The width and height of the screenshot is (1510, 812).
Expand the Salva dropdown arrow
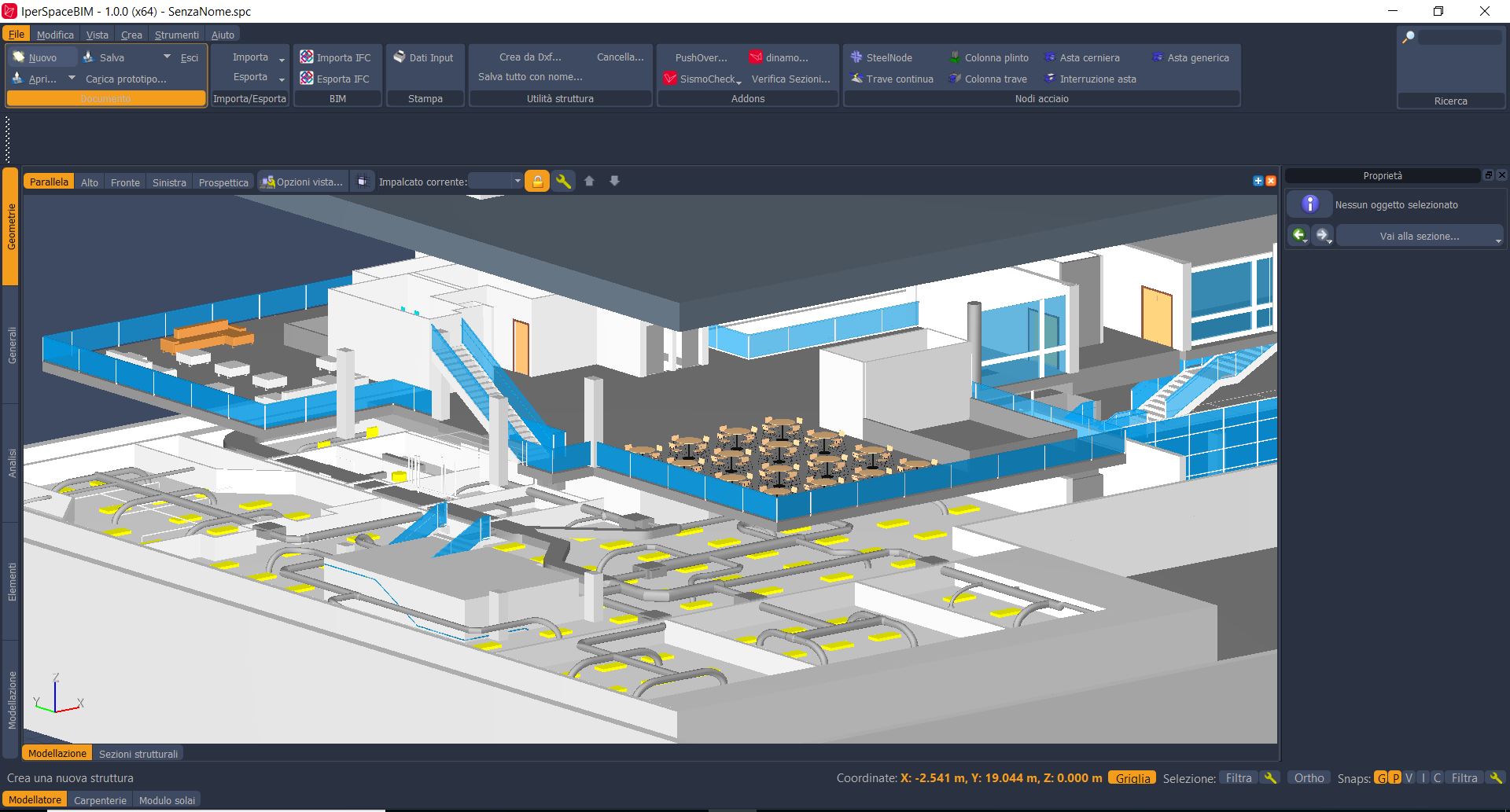pos(167,57)
